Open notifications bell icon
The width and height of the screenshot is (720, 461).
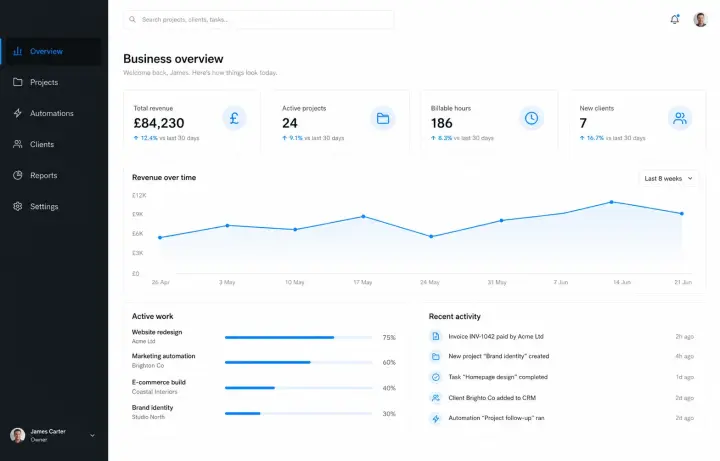click(x=675, y=19)
